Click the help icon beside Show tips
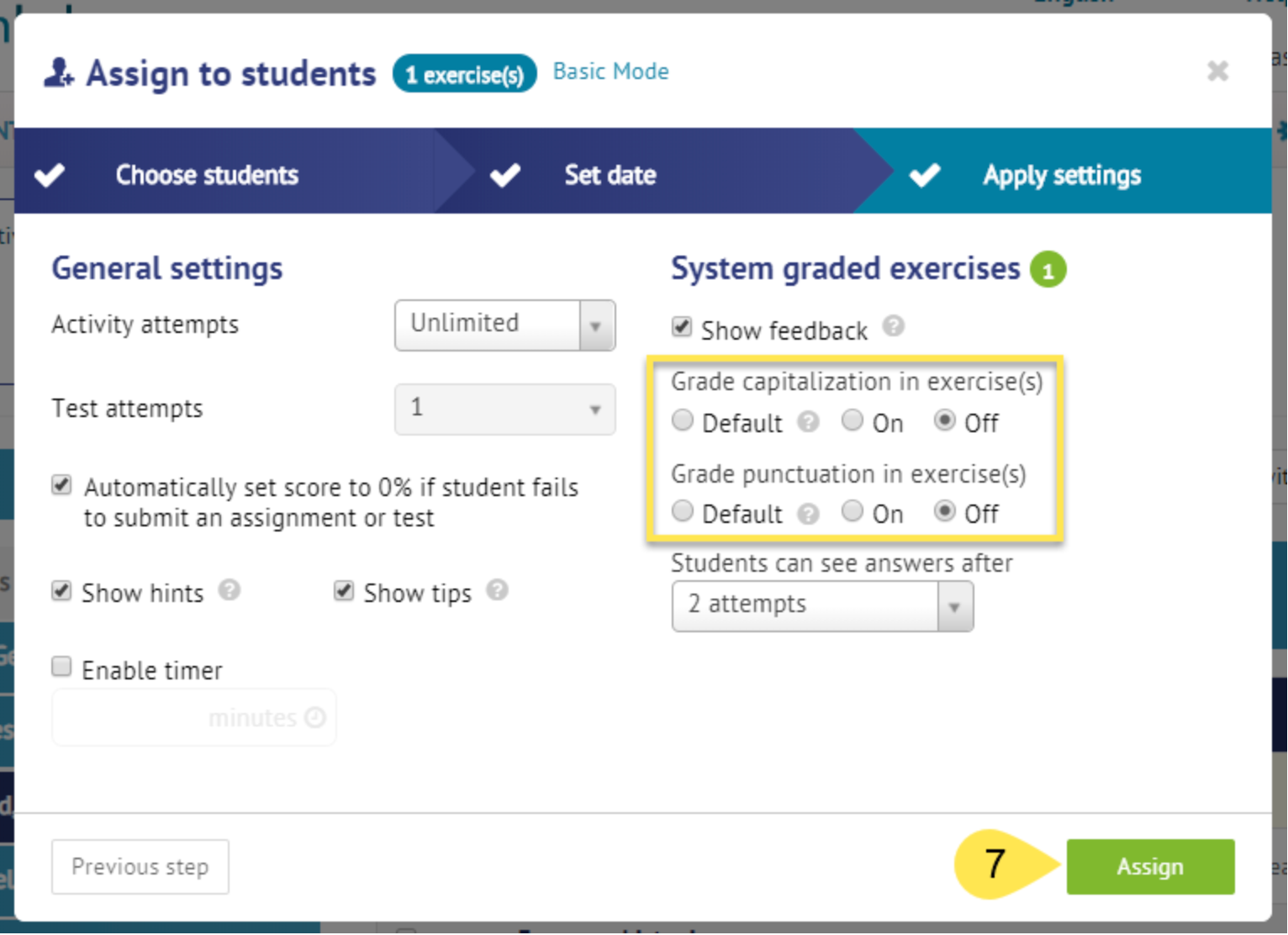The height and width of the screenshot is (935, 1288). pos(498,590)
